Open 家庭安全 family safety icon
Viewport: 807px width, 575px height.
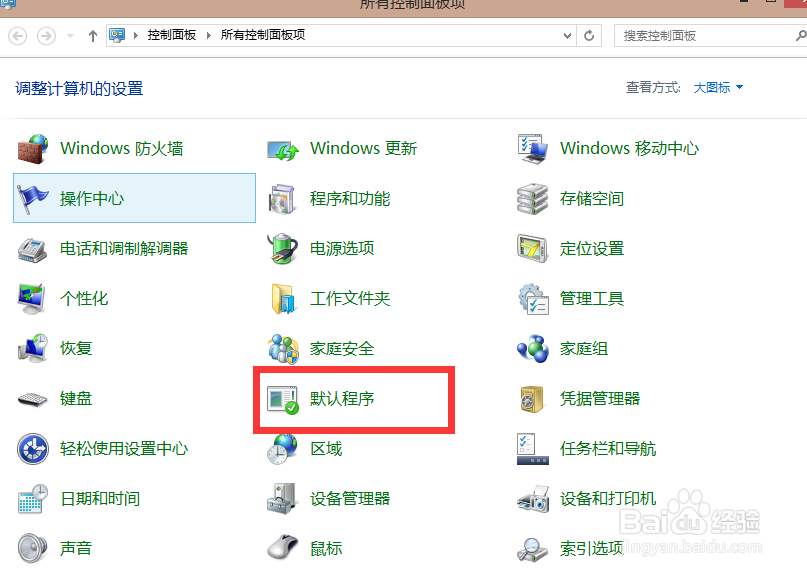[x=283, y=349]
